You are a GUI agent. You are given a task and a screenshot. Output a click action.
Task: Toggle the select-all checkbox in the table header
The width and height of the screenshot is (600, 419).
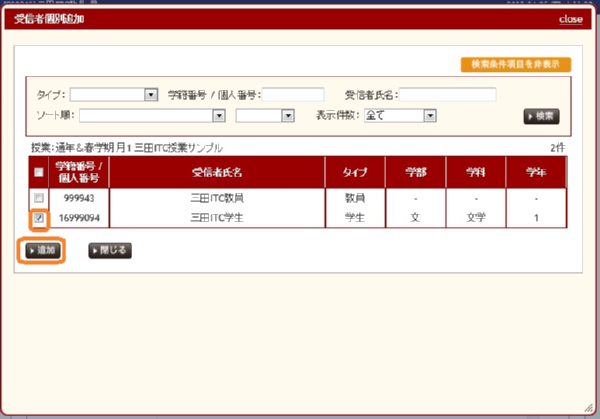pyautogui.click(x=38, y=172)
